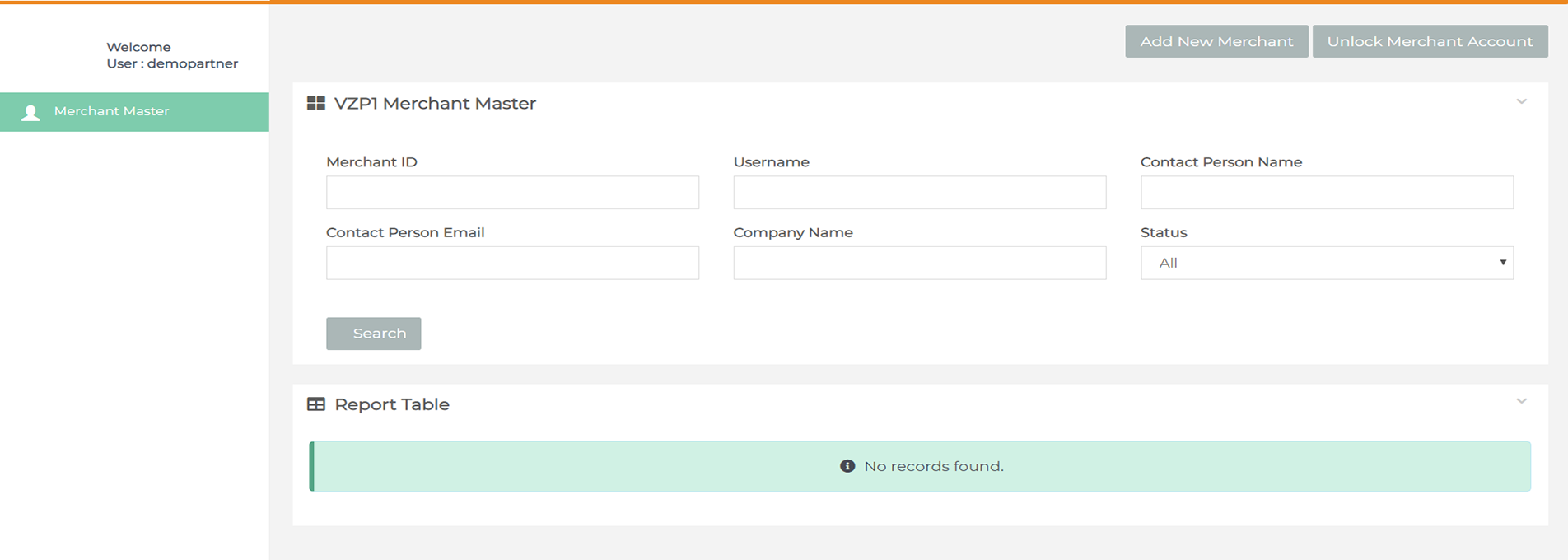The width and height of the screenshot is (1568, 560).
Task: Select the Contact Person Name field
Action: pyautogui.click(x=1326, y=193)
